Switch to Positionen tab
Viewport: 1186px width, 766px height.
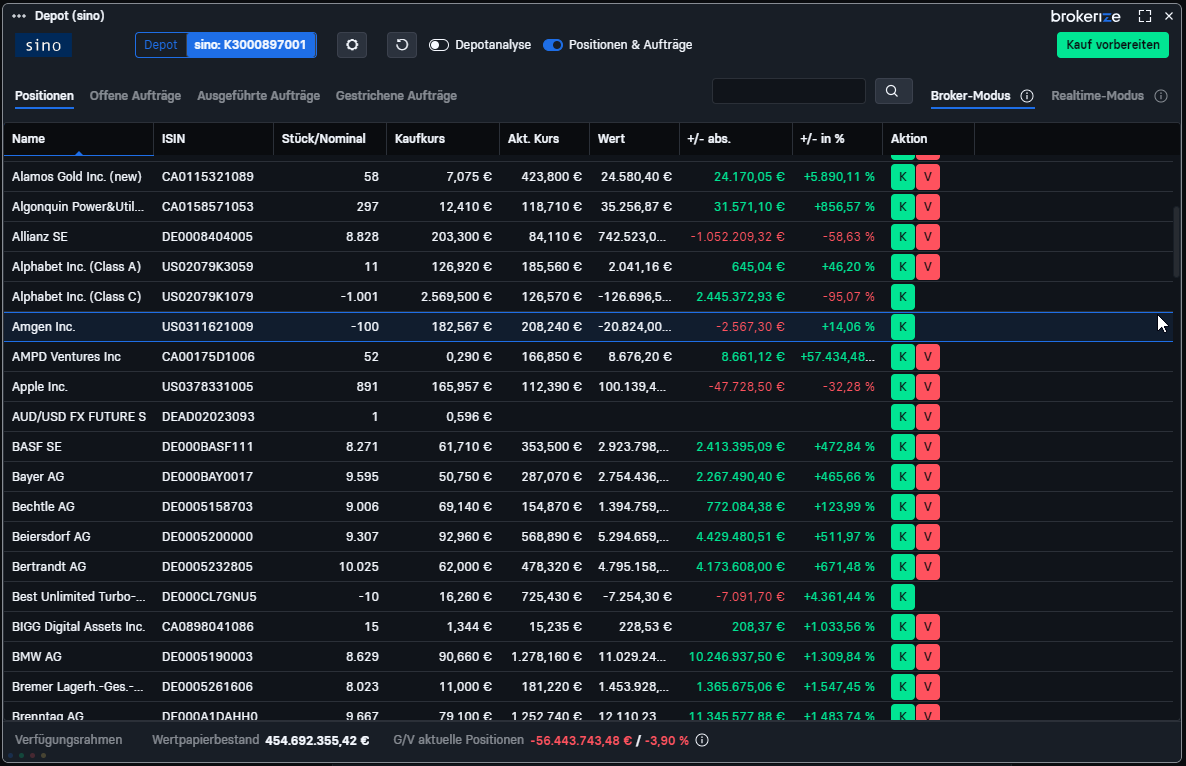coord(44,96)
